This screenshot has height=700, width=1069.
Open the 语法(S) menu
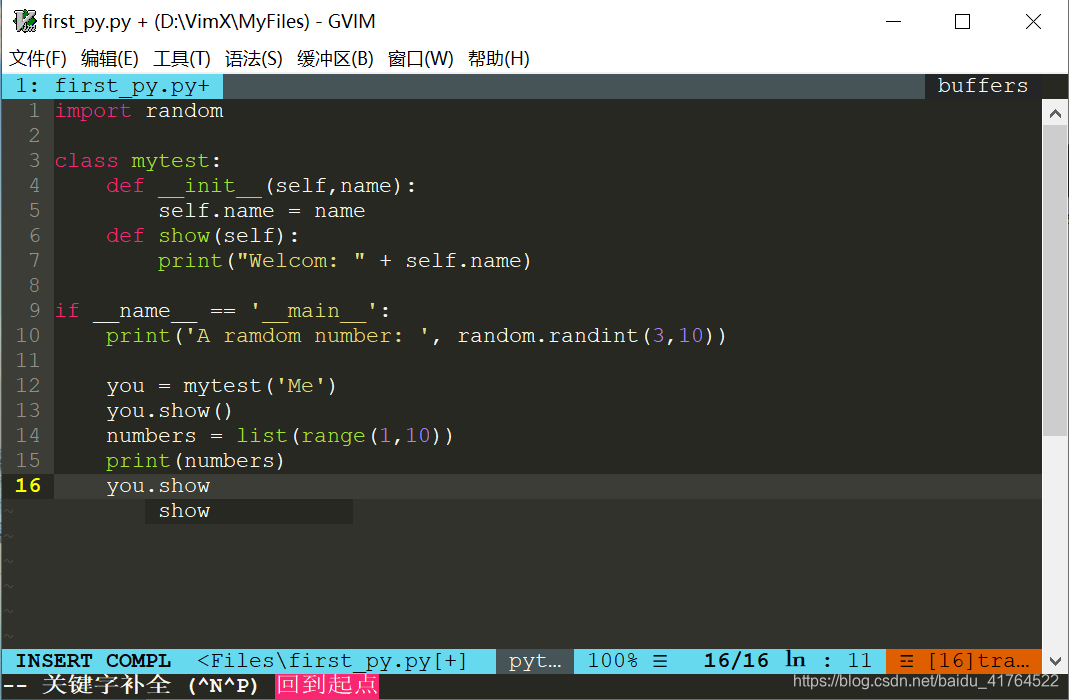[x=253, y=58]
